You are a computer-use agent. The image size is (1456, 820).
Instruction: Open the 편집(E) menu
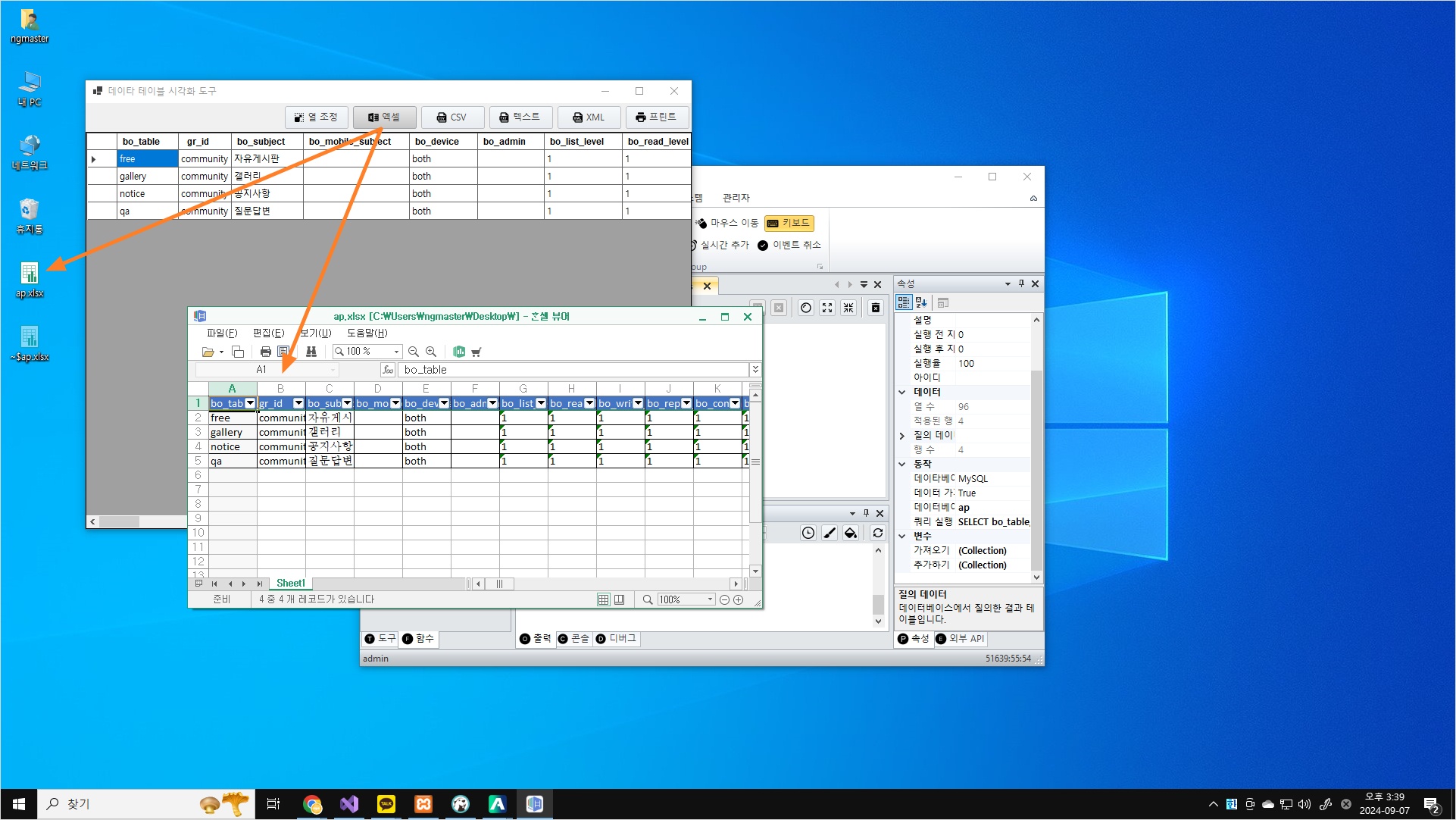pos(268,333)
